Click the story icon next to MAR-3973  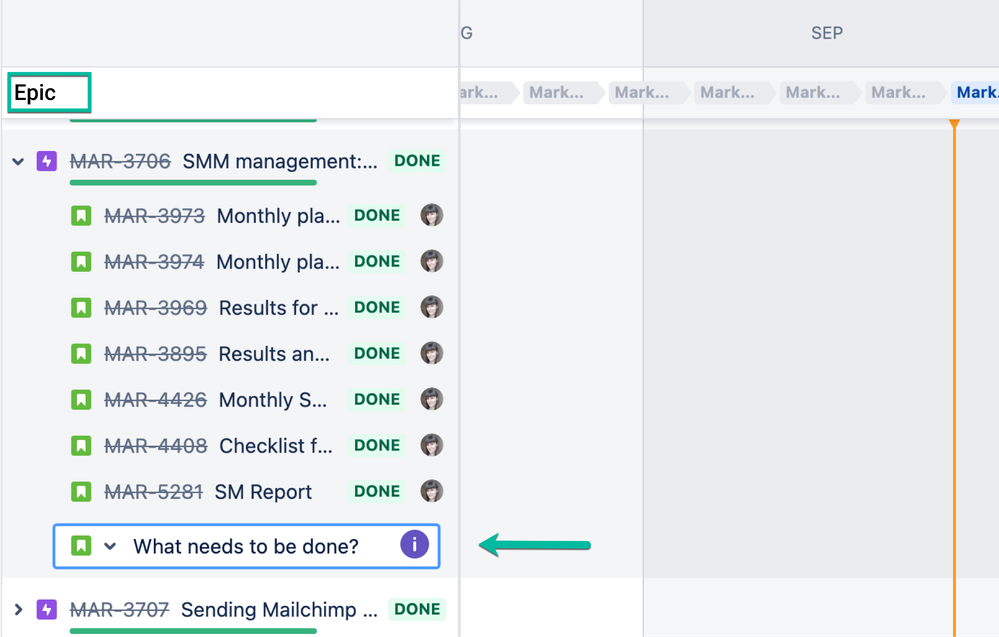click(x=81, y=216)
